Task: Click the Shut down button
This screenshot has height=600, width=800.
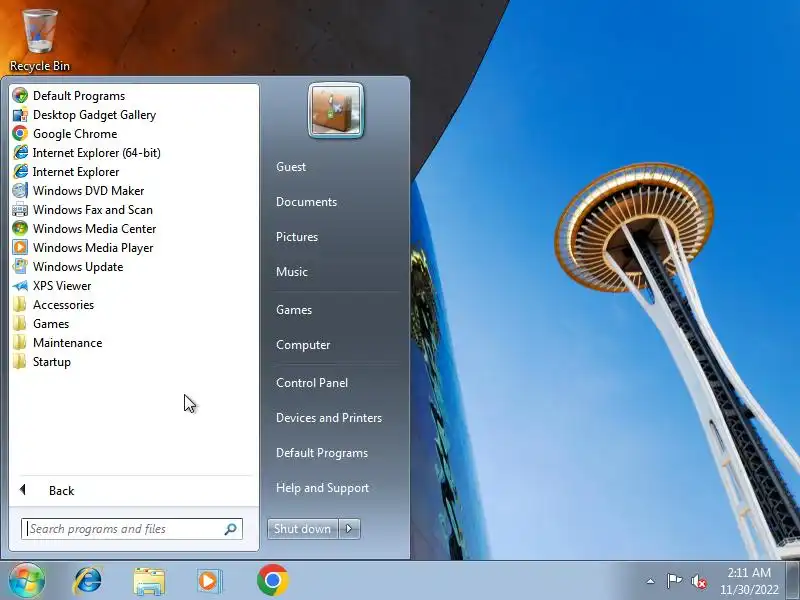Action: pos(303,529)
